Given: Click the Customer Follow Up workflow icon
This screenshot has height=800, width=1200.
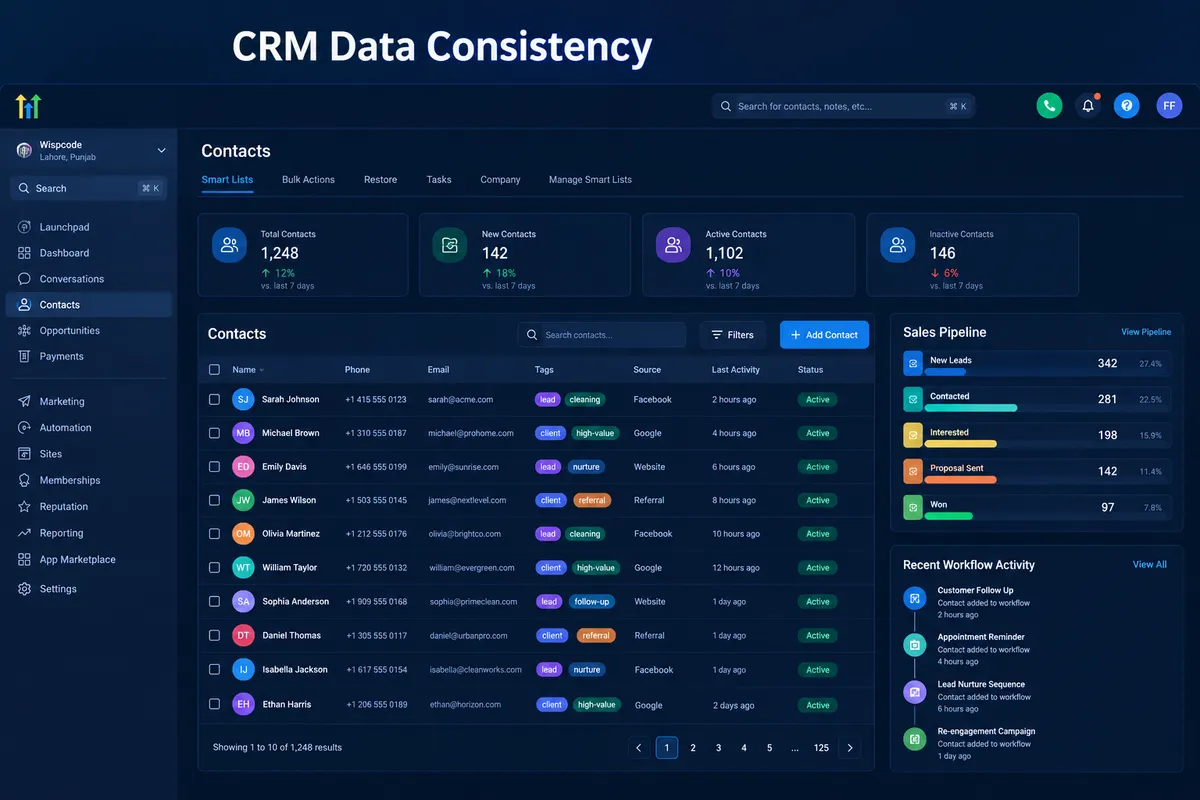Looking at the screenshot, I should coord(914,598).
